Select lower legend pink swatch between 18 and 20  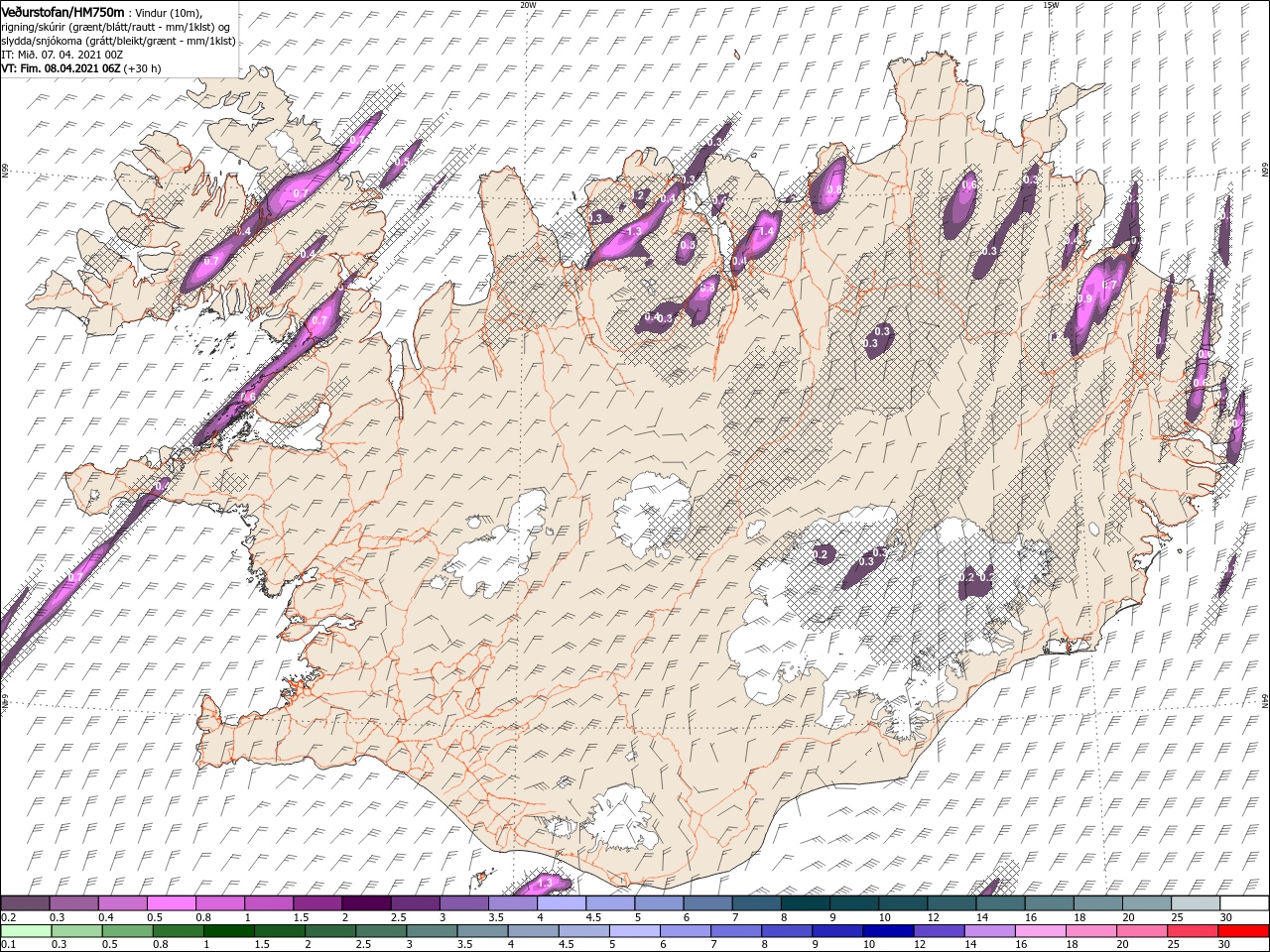[1093, 931]
